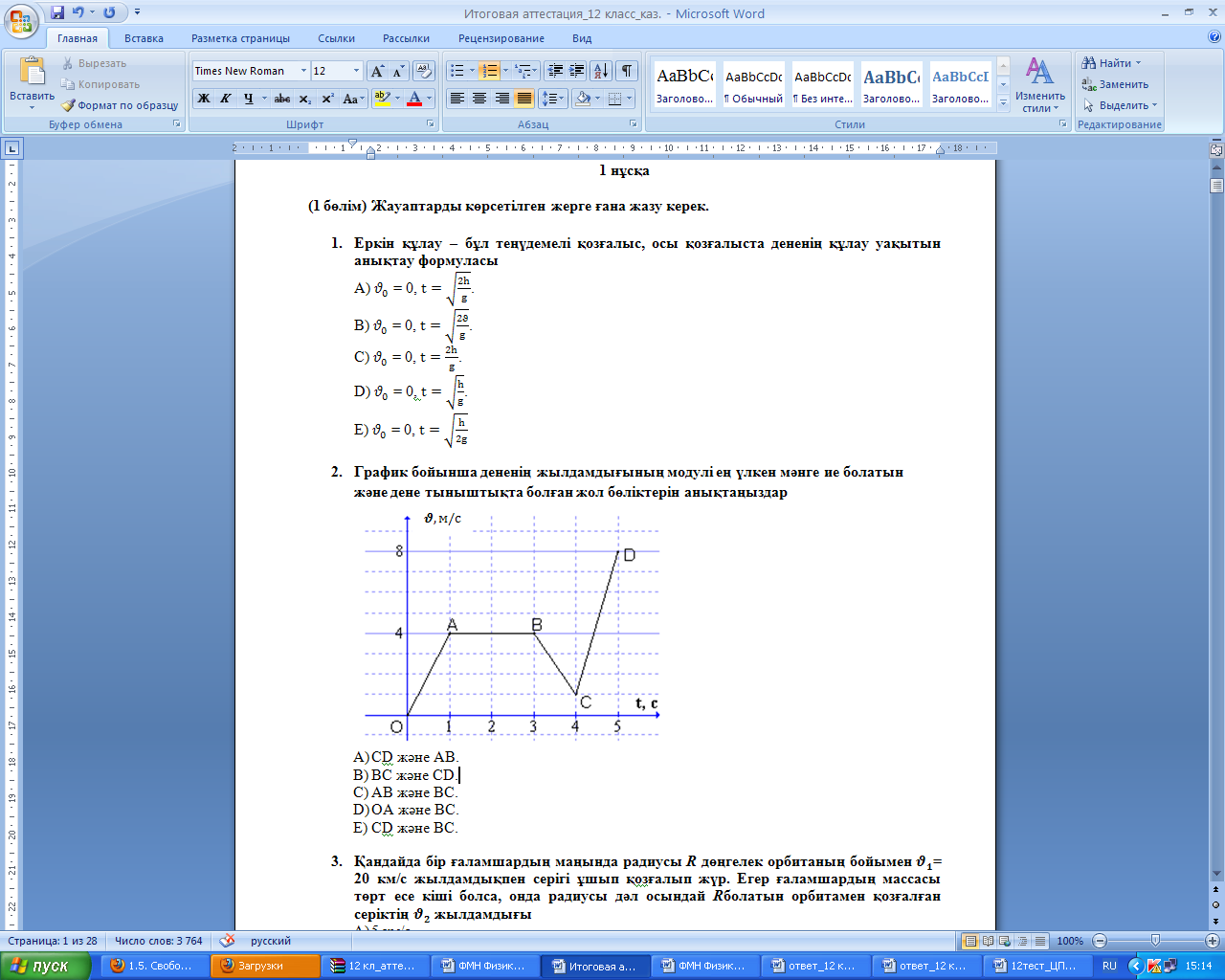Toggle show paragraph marks ¶
1225x980 pixels.
point(627,71)
